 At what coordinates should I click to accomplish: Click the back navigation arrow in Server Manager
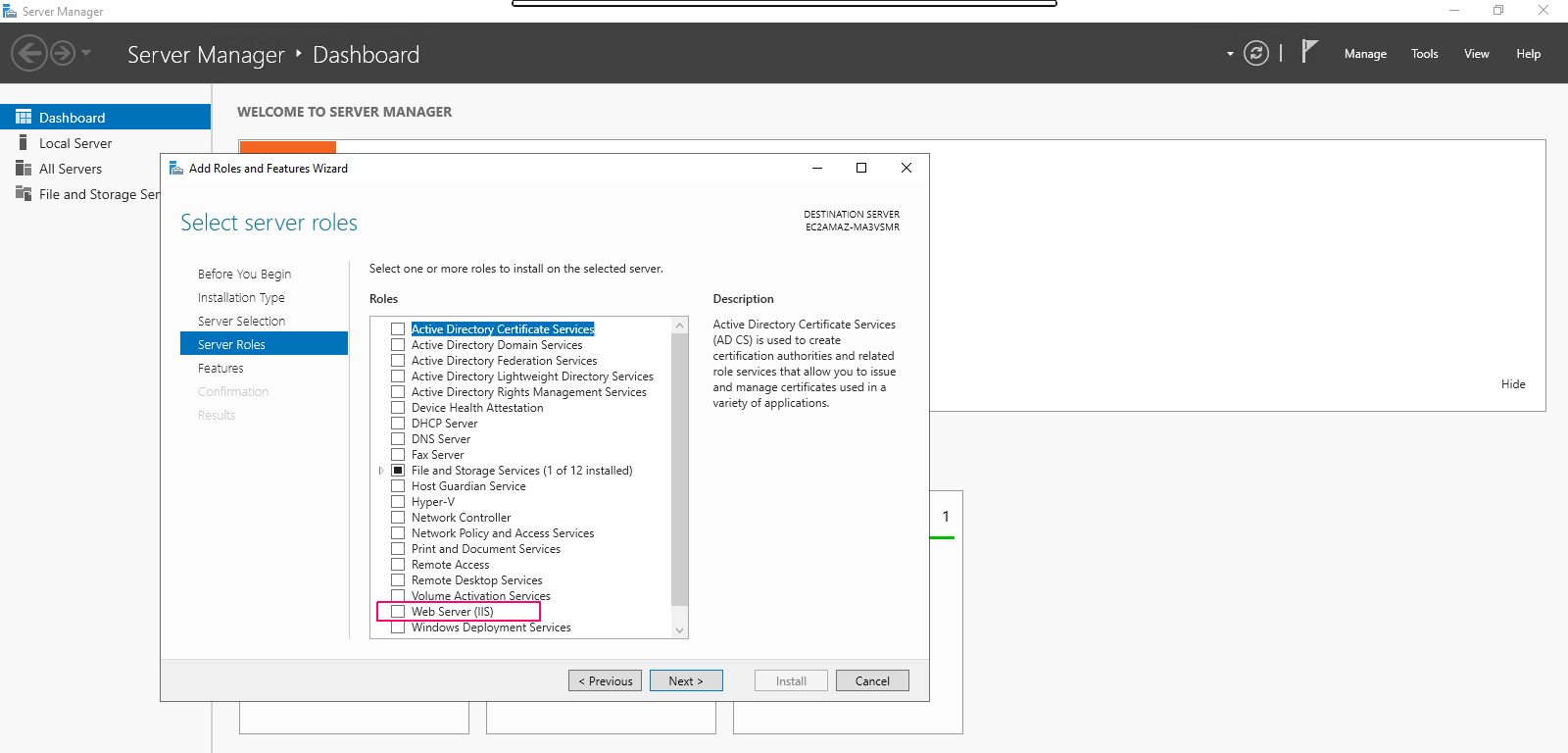[x=29, y=53]
